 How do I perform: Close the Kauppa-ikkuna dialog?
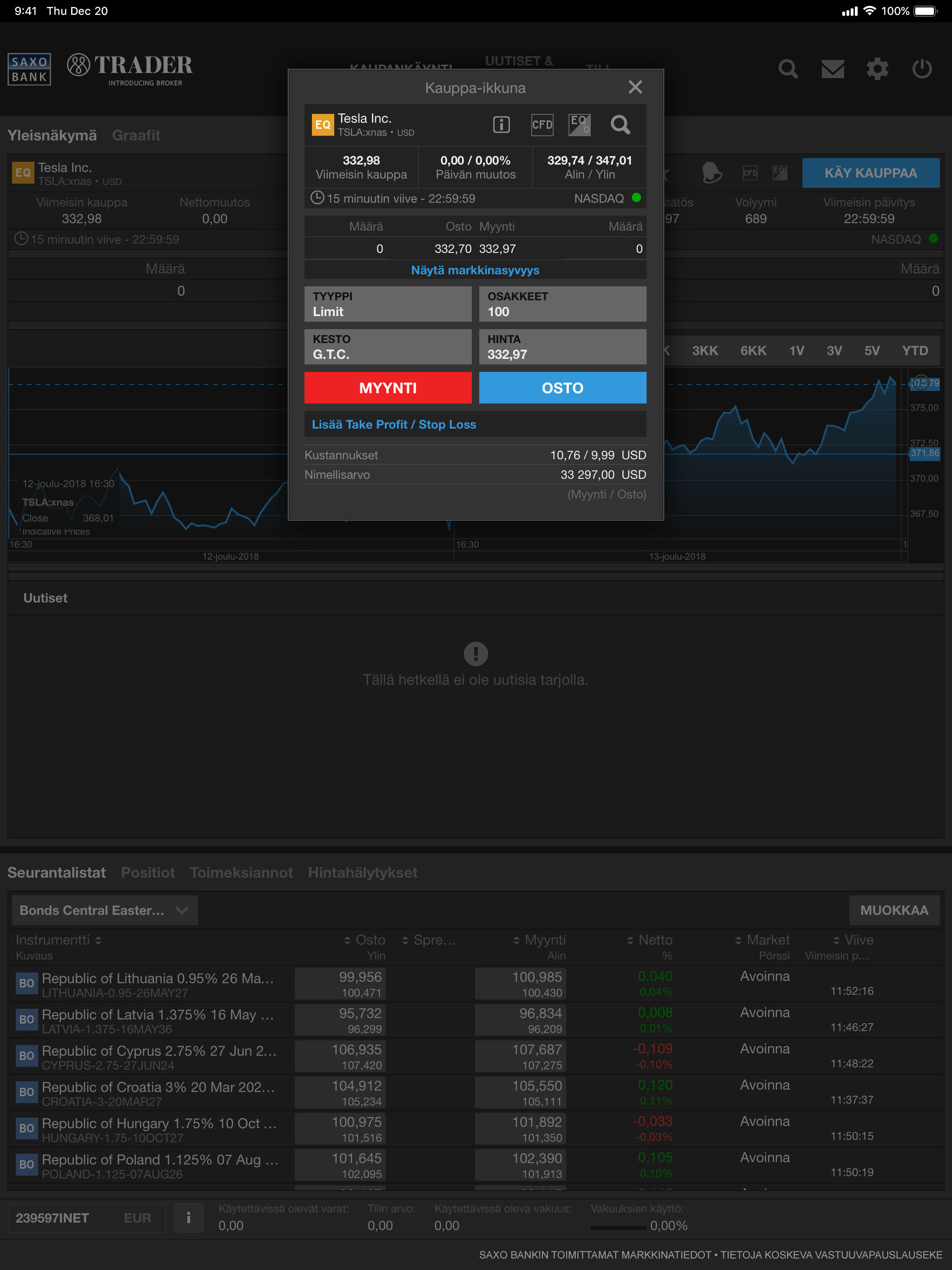(635, 87)
